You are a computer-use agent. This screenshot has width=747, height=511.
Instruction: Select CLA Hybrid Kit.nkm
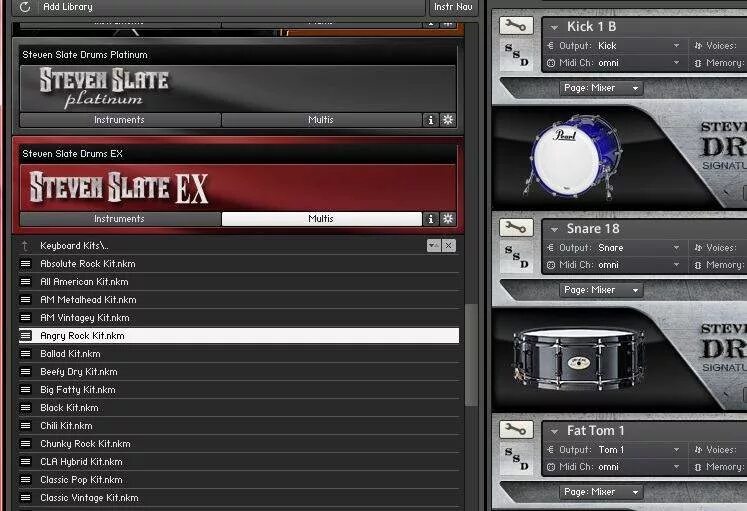pyautogui.click(x=239, y=461)
